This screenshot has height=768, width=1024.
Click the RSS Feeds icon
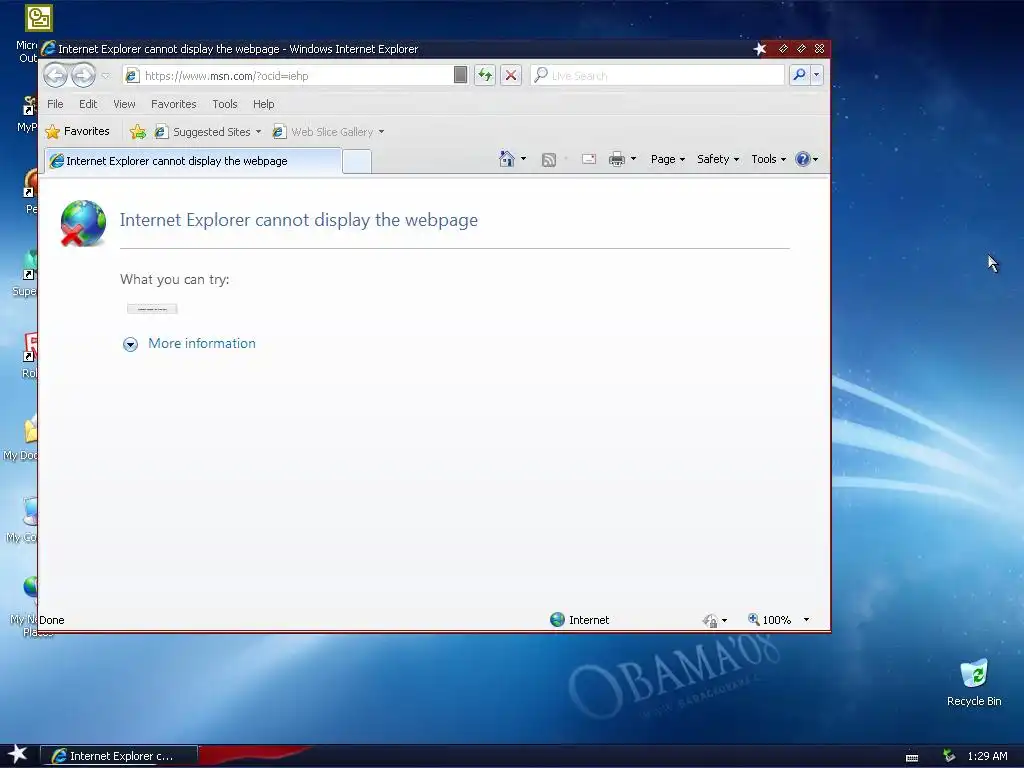549,159
